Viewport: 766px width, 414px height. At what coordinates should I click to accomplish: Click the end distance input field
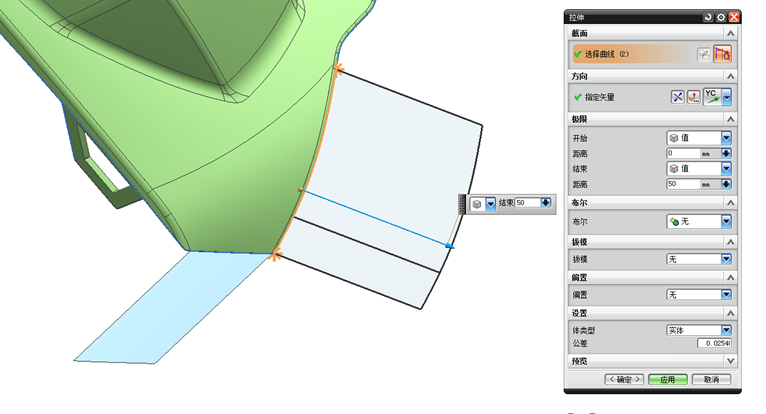click(x=693, y=184)
